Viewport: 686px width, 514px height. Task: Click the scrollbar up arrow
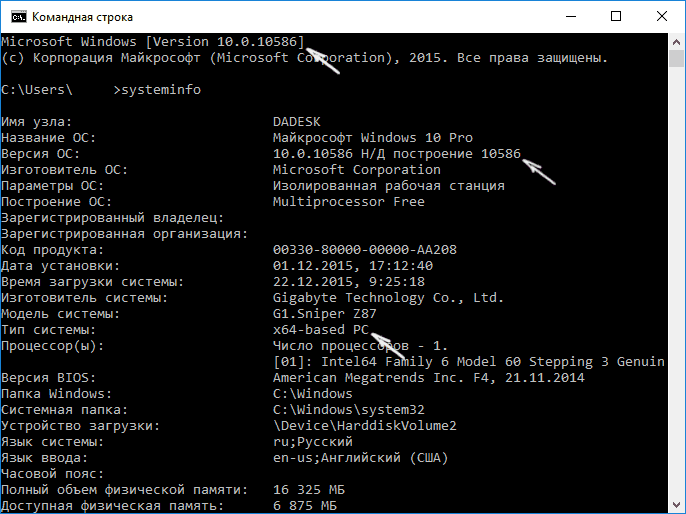point(676,42)
